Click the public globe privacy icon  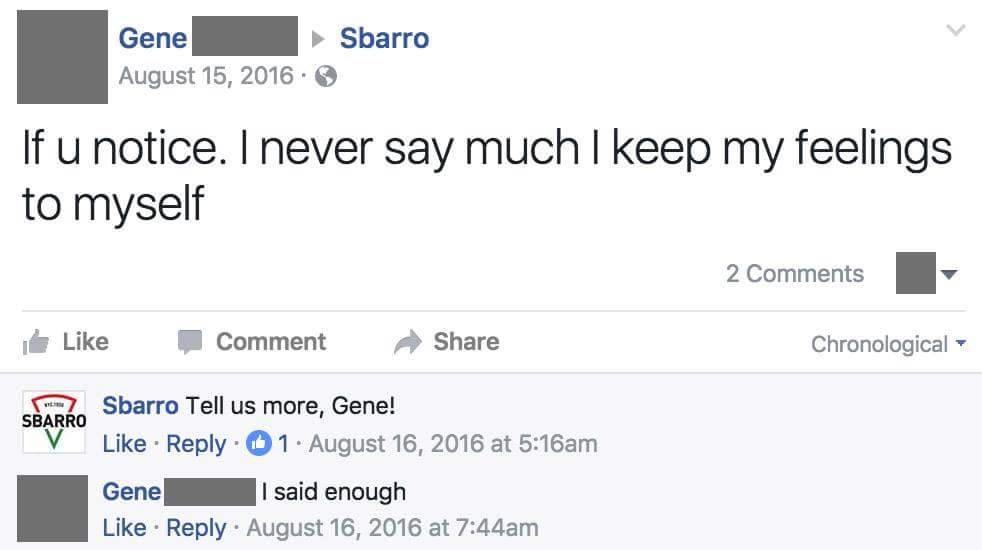pos(326,76)
